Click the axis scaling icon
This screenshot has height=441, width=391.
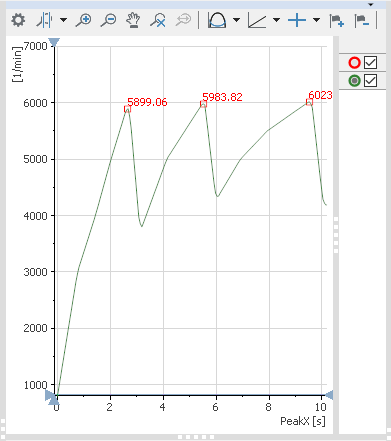point(257,20)
